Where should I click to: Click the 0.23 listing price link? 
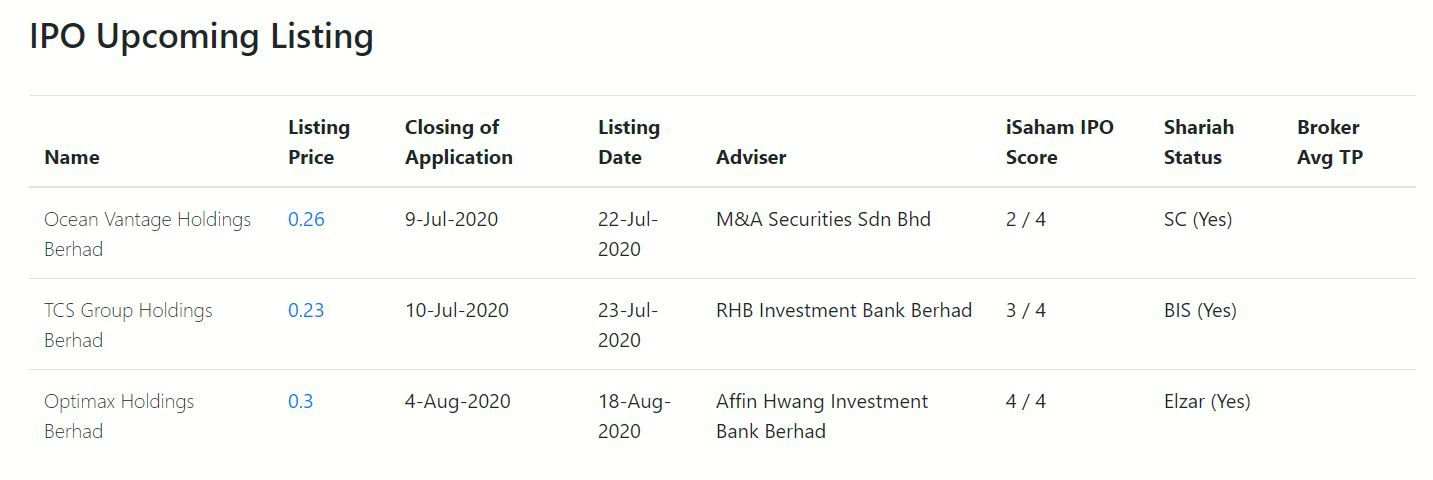pos(306,310)
